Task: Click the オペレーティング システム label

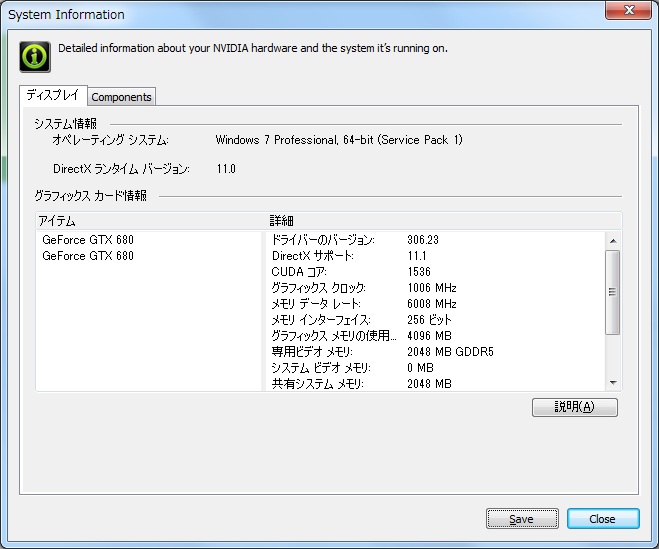Action: coord(111,140)
